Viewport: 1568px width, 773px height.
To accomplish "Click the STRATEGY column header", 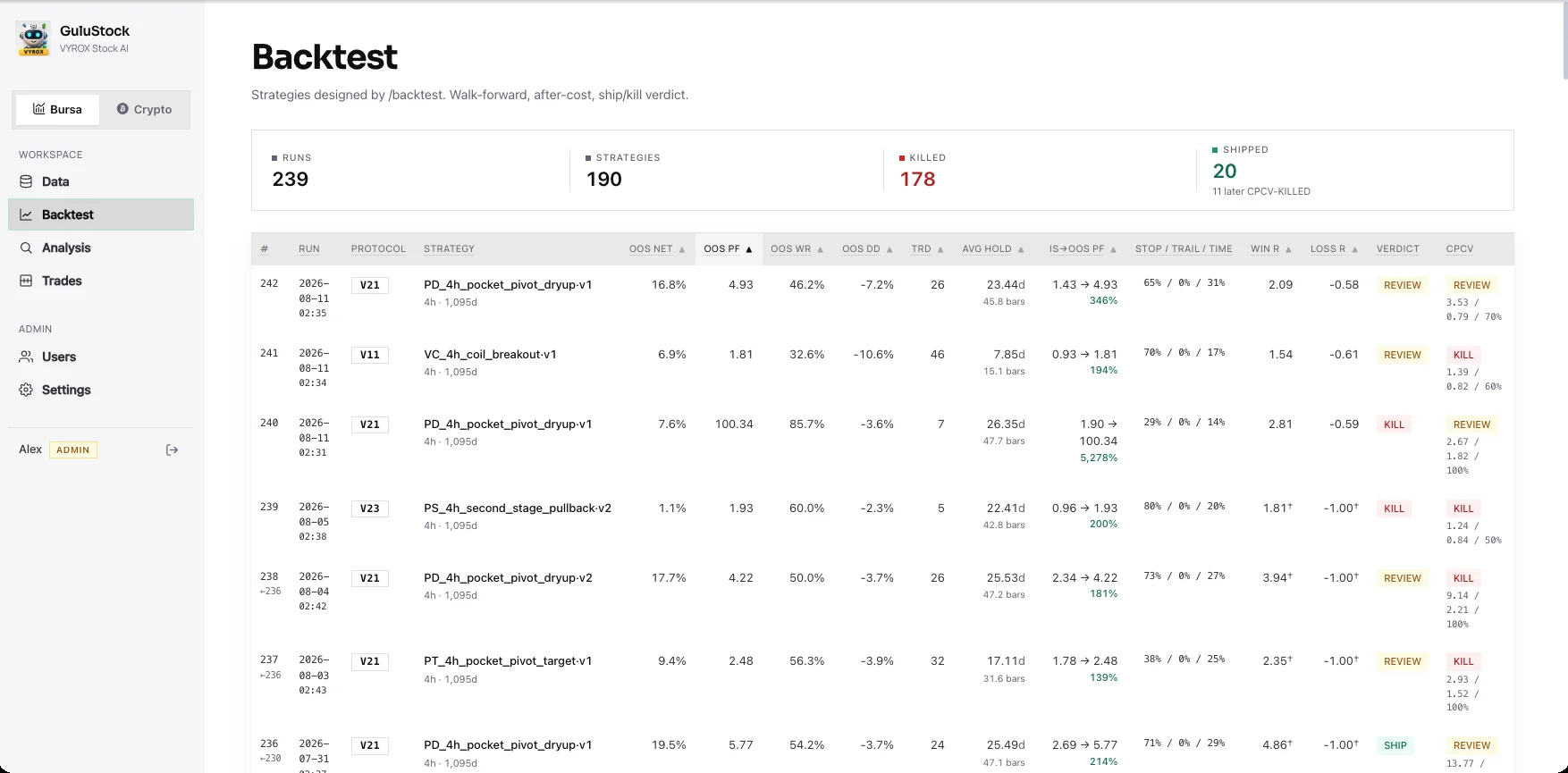I will 449,248.
